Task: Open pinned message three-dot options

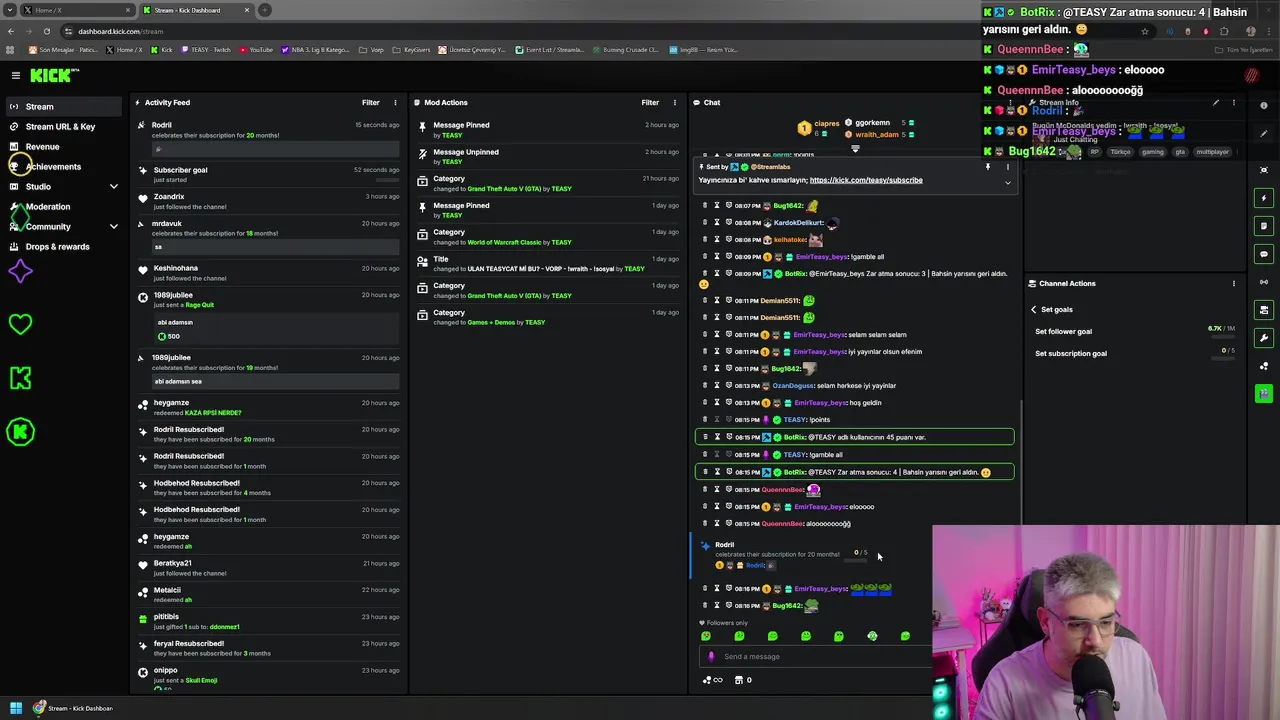Action: click(1008, 167)
